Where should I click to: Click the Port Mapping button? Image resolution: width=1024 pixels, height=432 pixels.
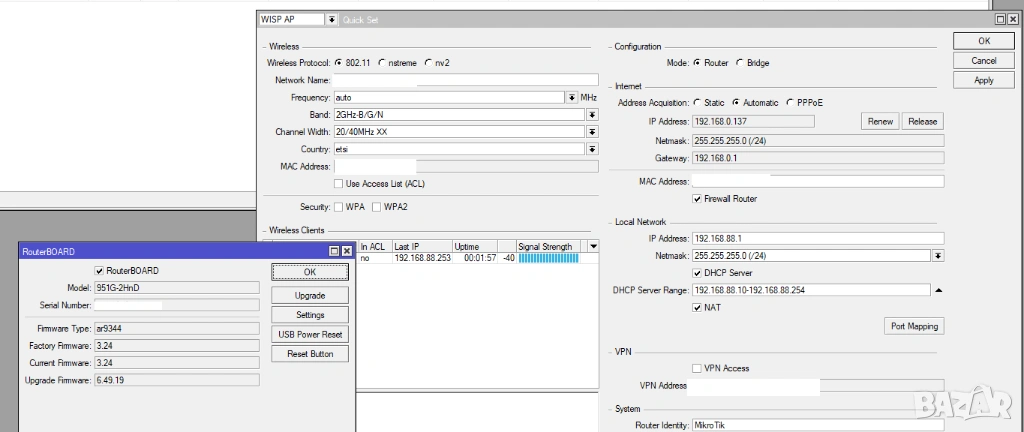click(915, 326)
